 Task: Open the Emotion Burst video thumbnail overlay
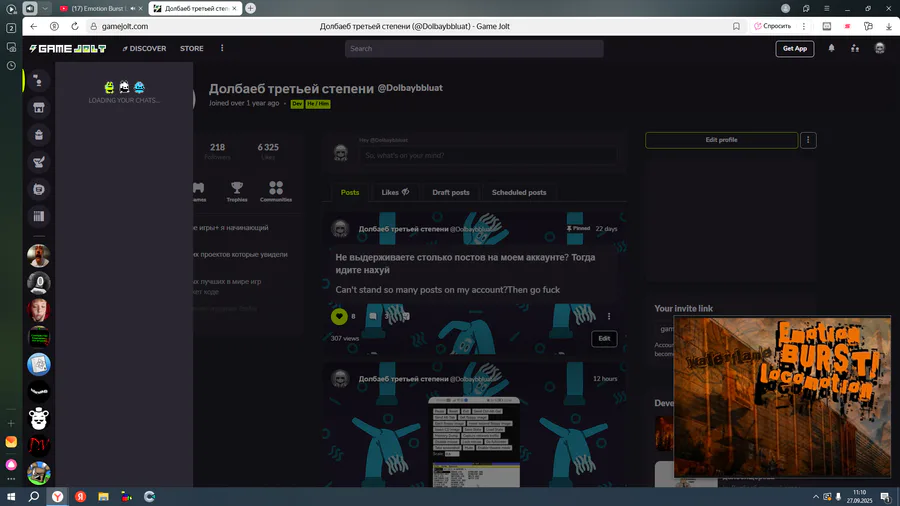tap(782, 396)
